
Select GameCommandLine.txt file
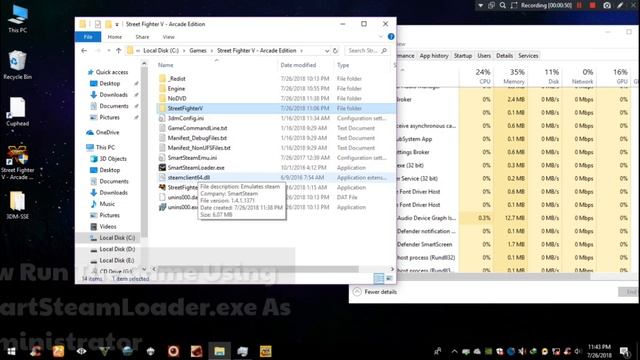[x=197, y=128]
